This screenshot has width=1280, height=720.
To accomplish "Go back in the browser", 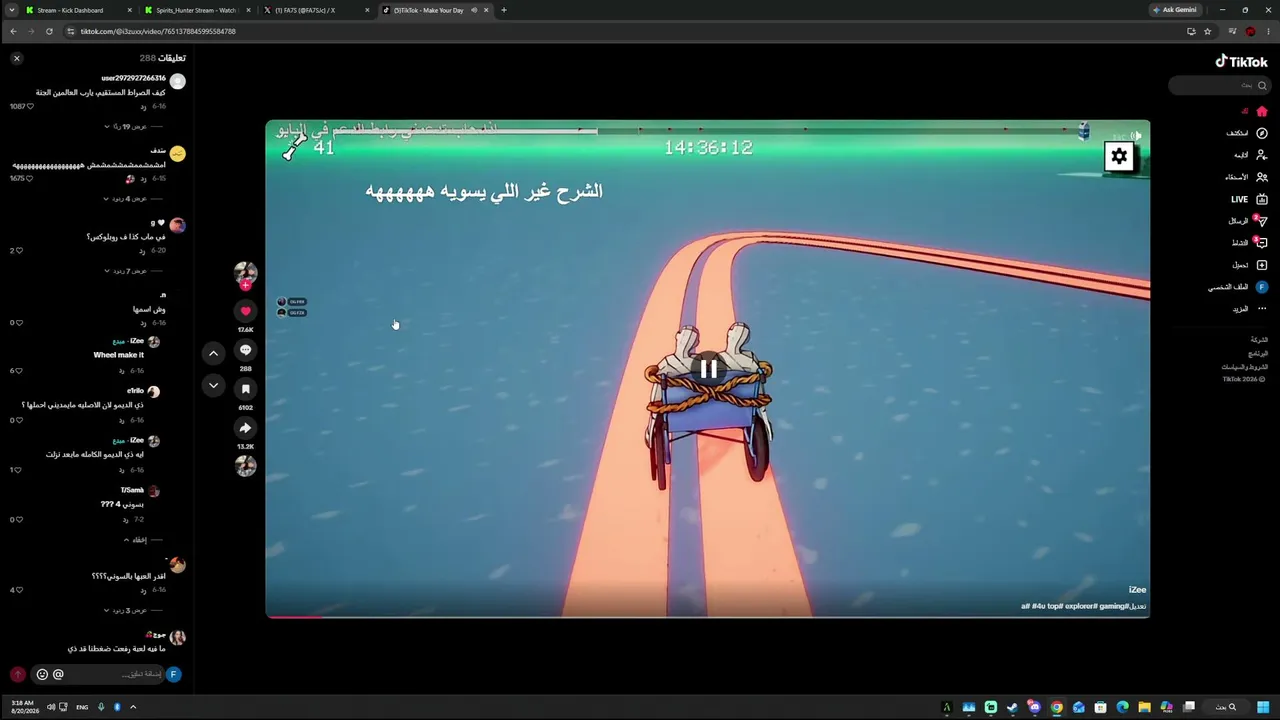I will (13, 31).
